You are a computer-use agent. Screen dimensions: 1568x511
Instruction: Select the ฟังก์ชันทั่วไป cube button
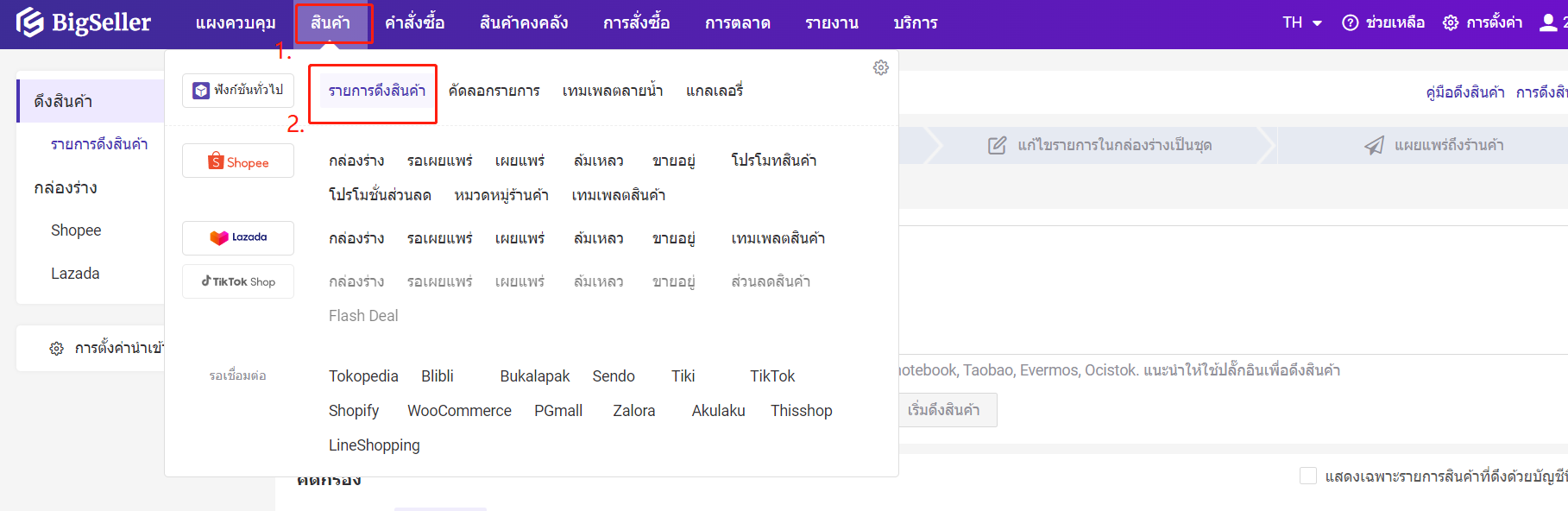[238, 90]
